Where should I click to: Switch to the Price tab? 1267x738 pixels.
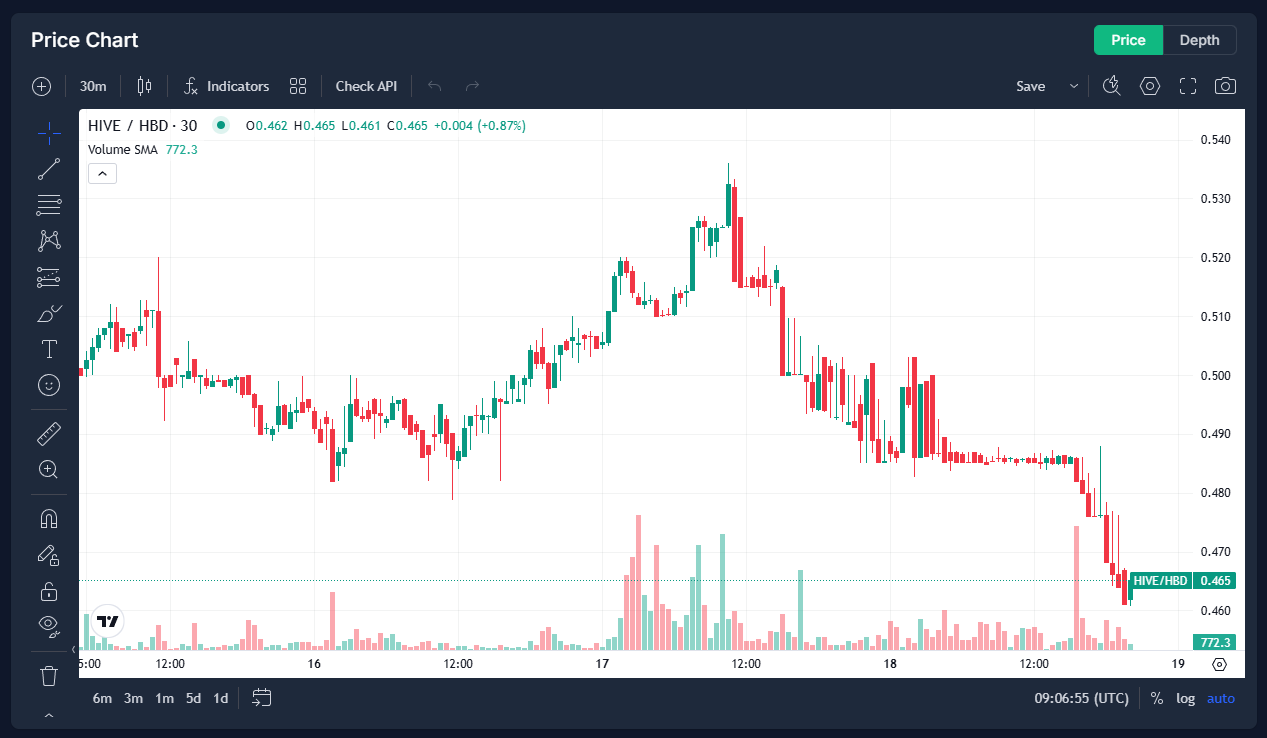1128,40
